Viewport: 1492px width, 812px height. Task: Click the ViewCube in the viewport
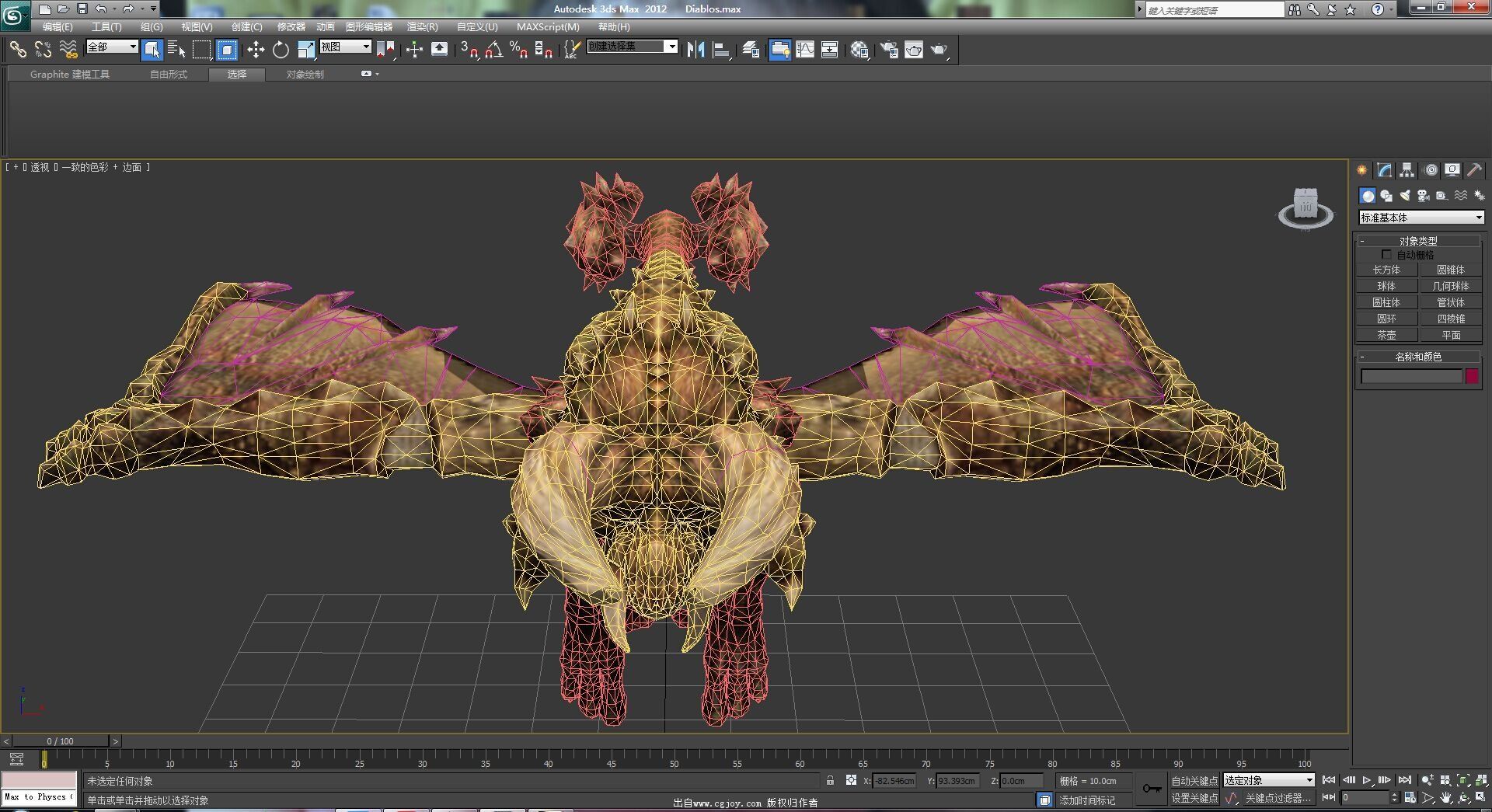coord(1305,208)
